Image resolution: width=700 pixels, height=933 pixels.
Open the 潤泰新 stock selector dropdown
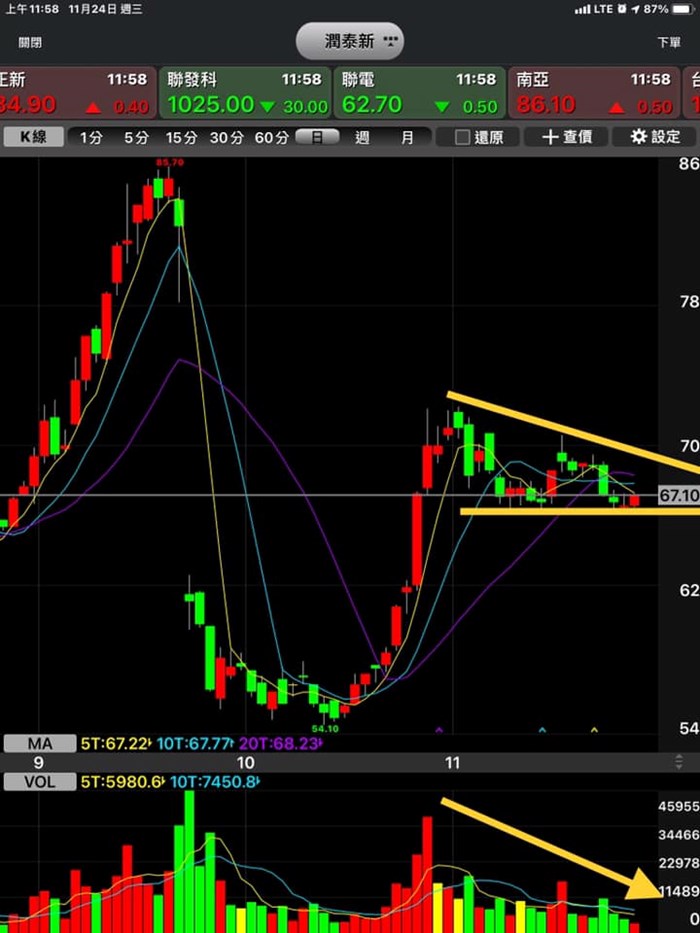click(350, 41)
